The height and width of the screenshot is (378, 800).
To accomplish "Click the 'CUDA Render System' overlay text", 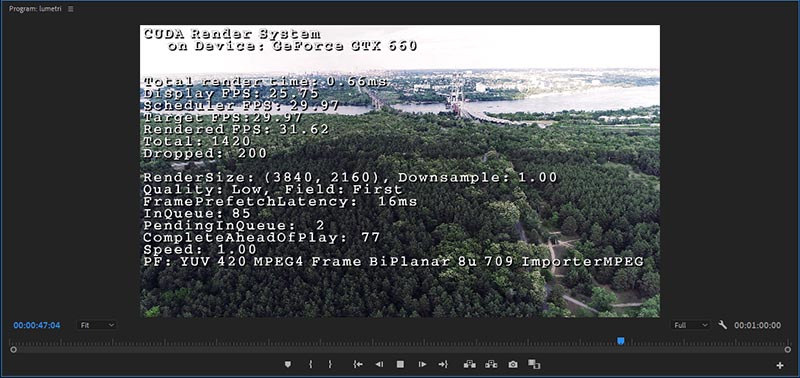I will [232, 34].
